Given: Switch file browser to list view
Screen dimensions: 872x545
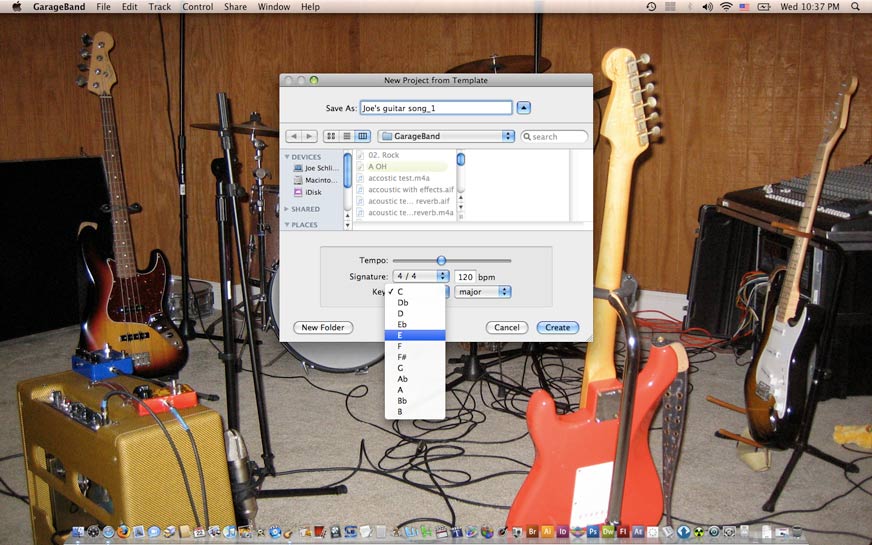Looking at the screenshot, I should pyautogui.click(x=346, y=136).
